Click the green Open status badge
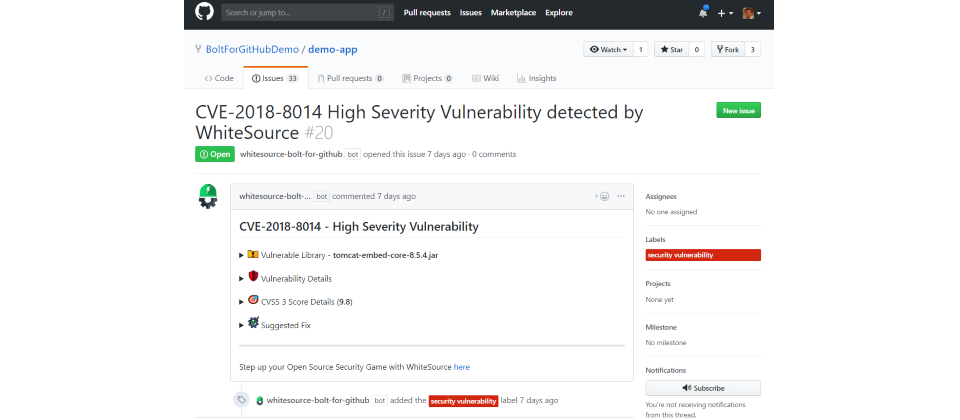The height and width of the screenshot is (420, 960). point(215,154)
